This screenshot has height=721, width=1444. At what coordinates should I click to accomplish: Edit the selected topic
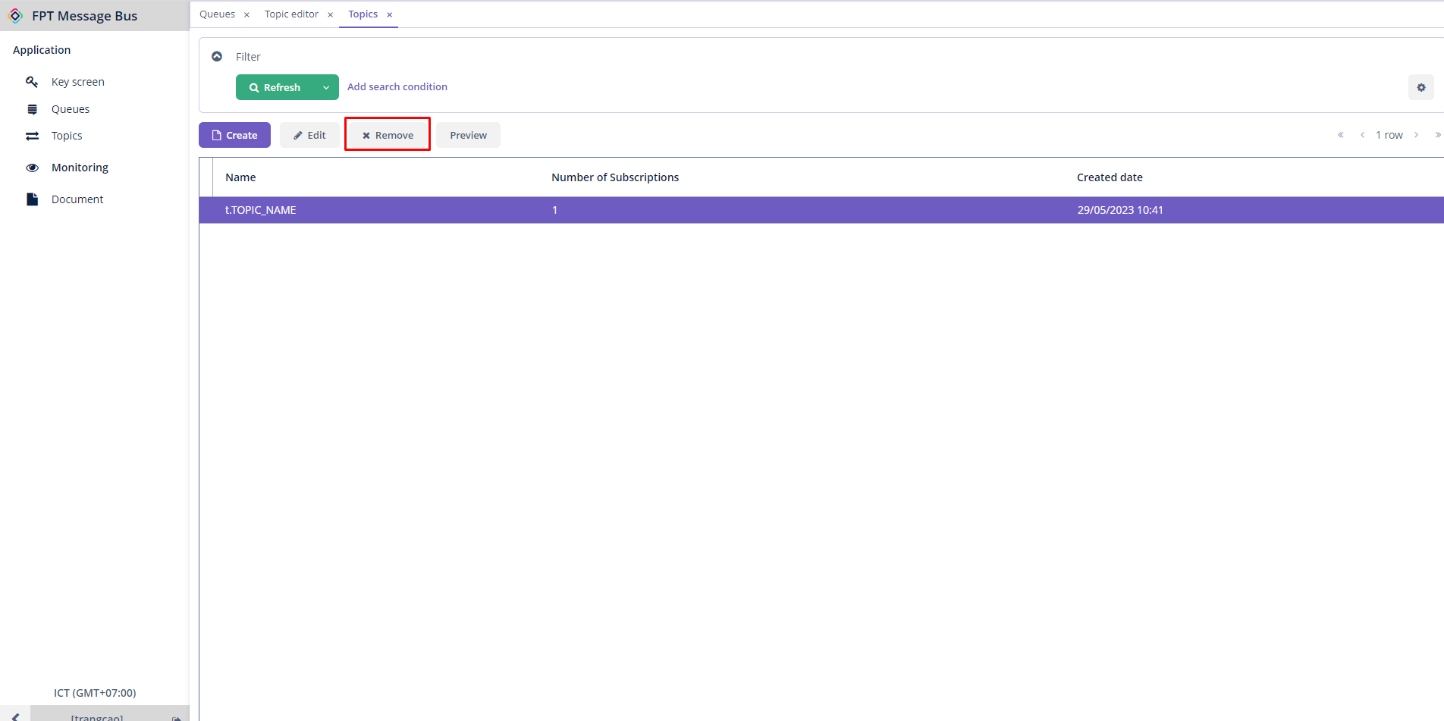tap(309, 135)
